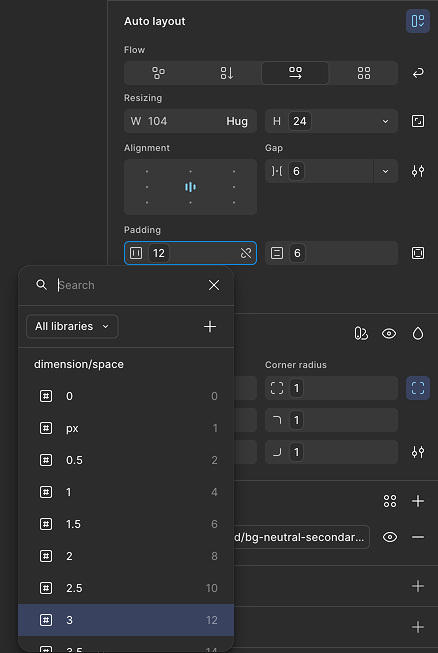Focus the variable Search field
Image resolution: width=438 pixels, height=653 pixels.
[129, 285]
